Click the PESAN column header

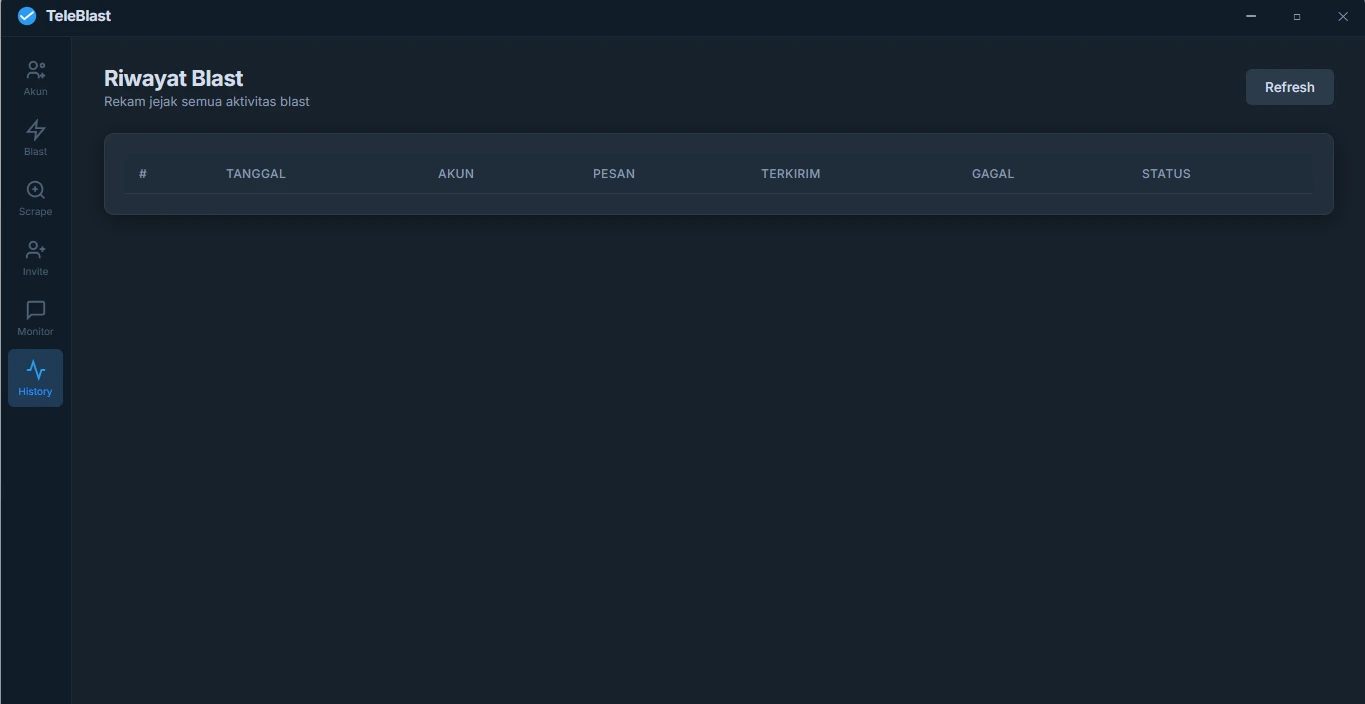pos(614,174)
